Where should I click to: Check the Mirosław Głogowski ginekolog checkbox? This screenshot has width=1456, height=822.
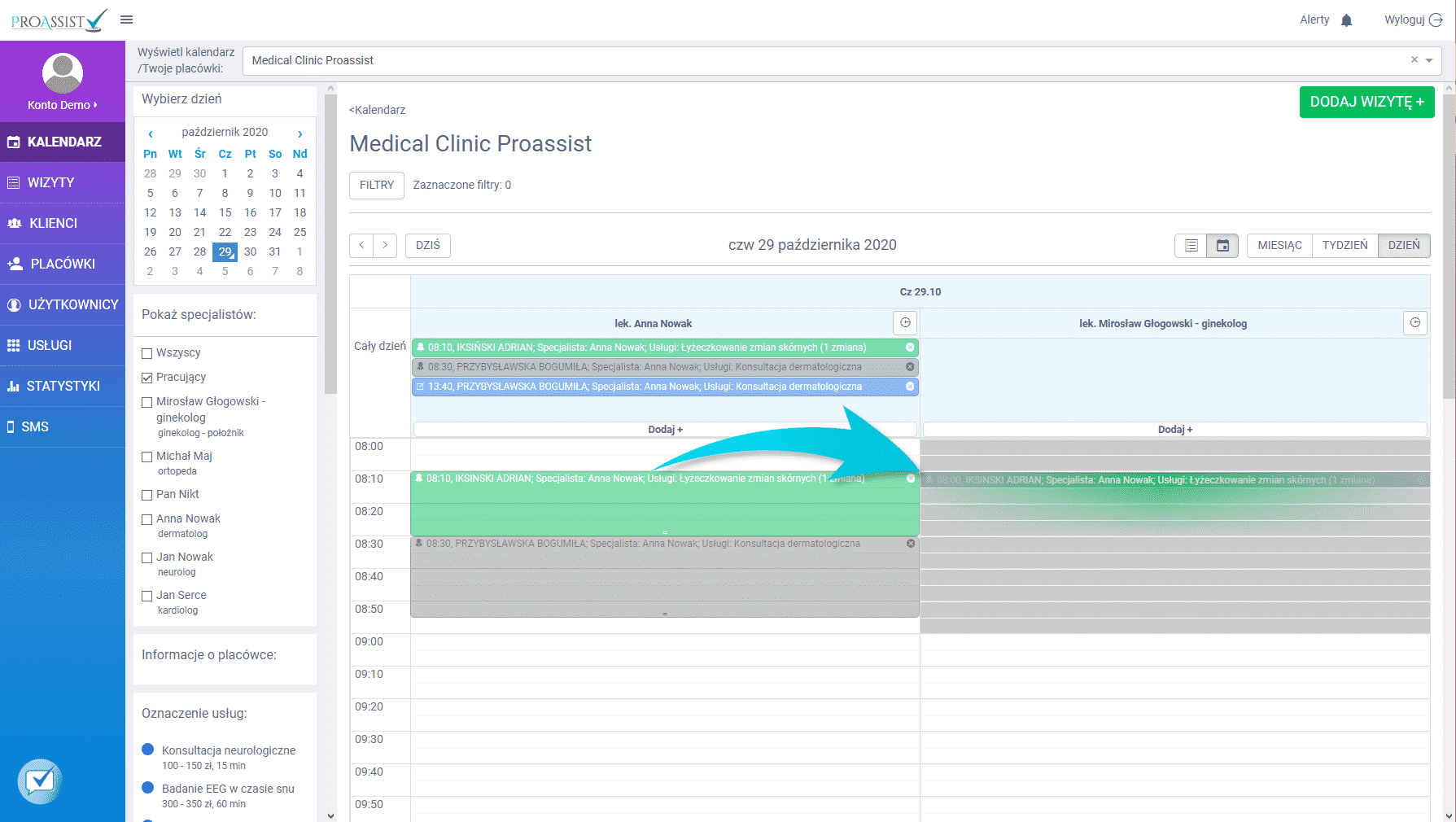tap(147, 402)
